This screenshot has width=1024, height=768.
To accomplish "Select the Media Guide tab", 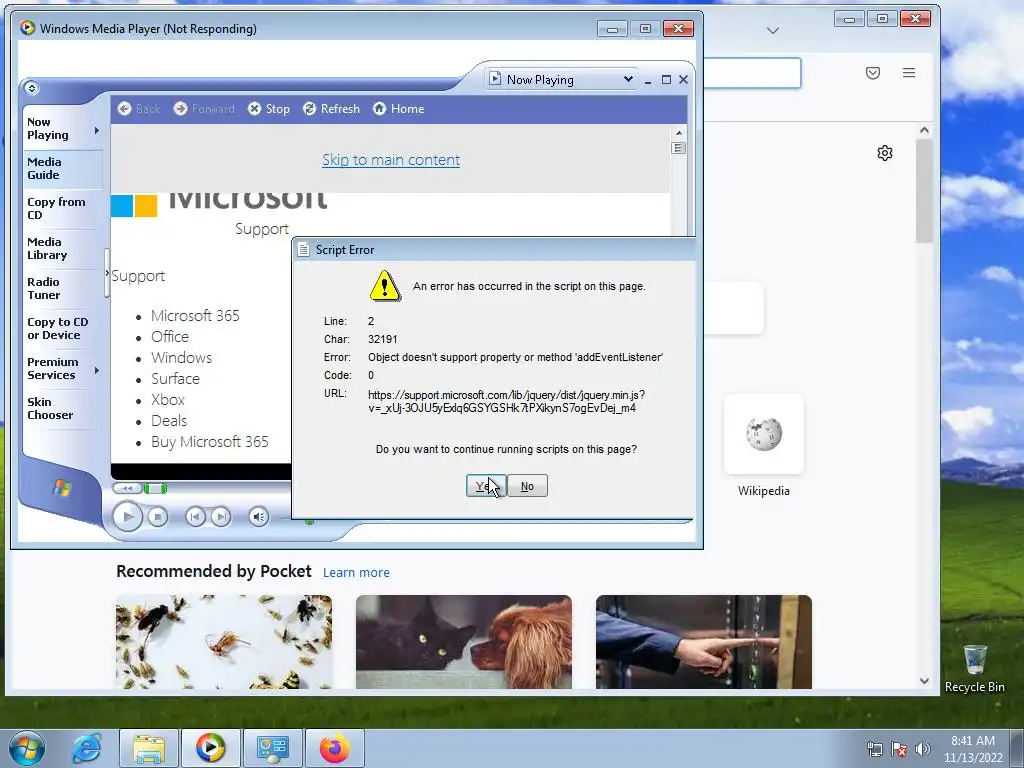I will pos(62,168).
